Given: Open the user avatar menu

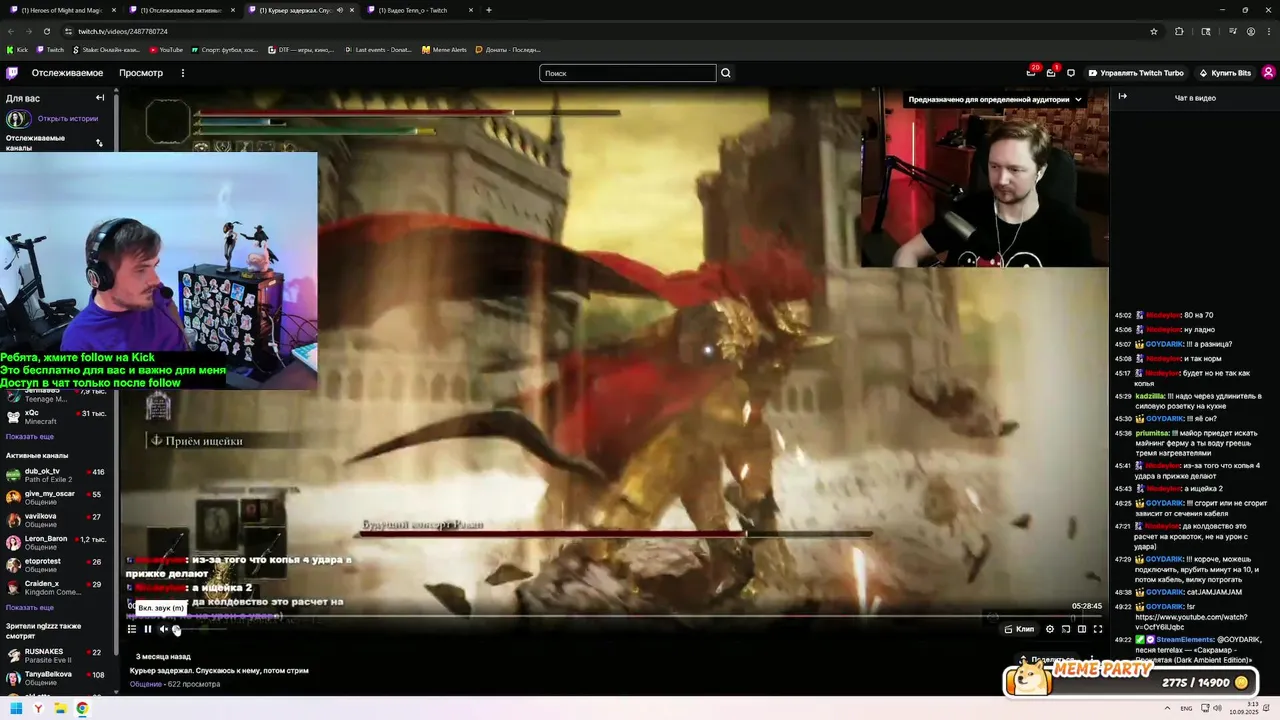Looking at the screenshot, I should (1268, 73).
